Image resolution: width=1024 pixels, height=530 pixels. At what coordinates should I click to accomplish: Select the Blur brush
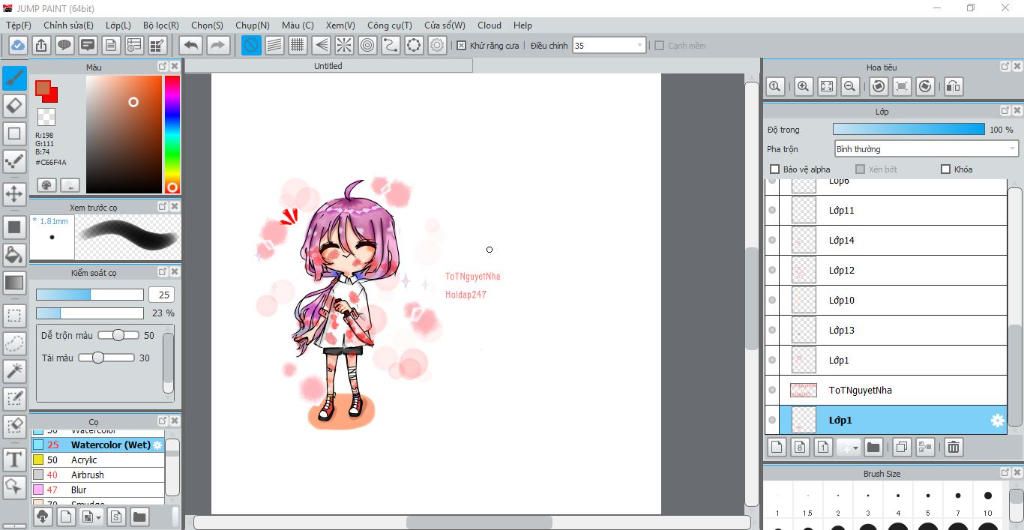pos(98,490)
